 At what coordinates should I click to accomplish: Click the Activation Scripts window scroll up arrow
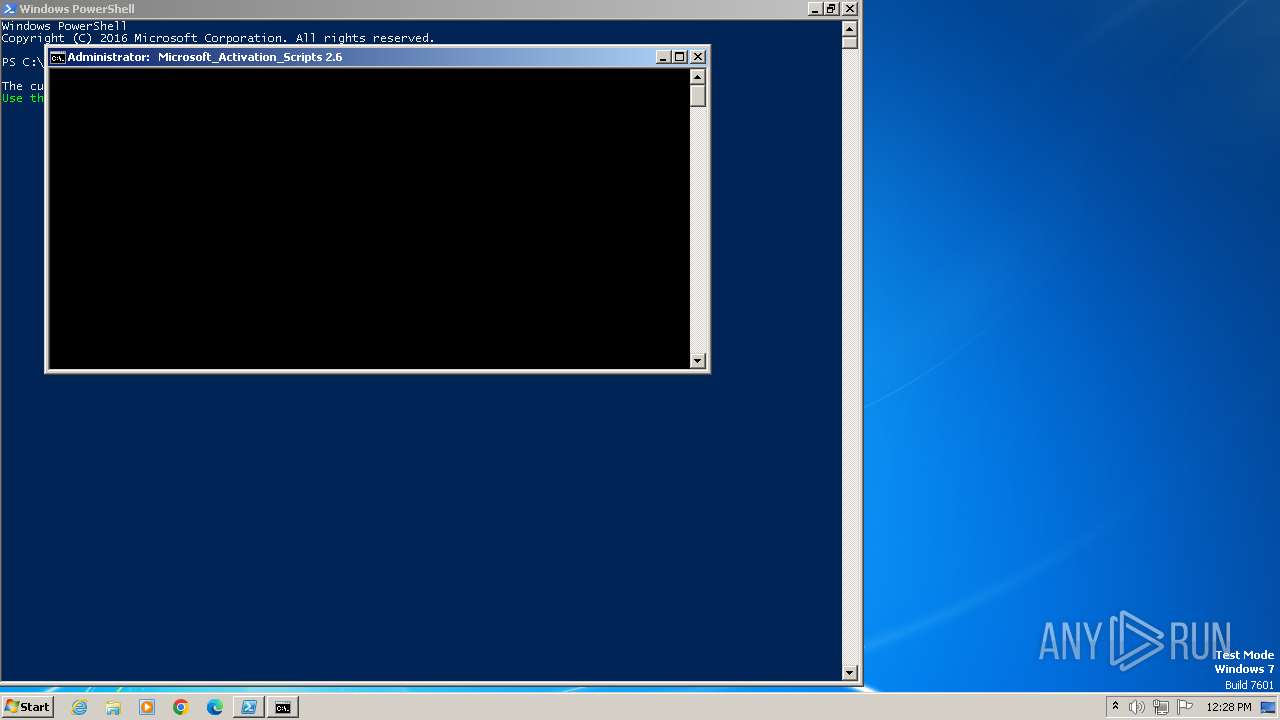[698, 77]
